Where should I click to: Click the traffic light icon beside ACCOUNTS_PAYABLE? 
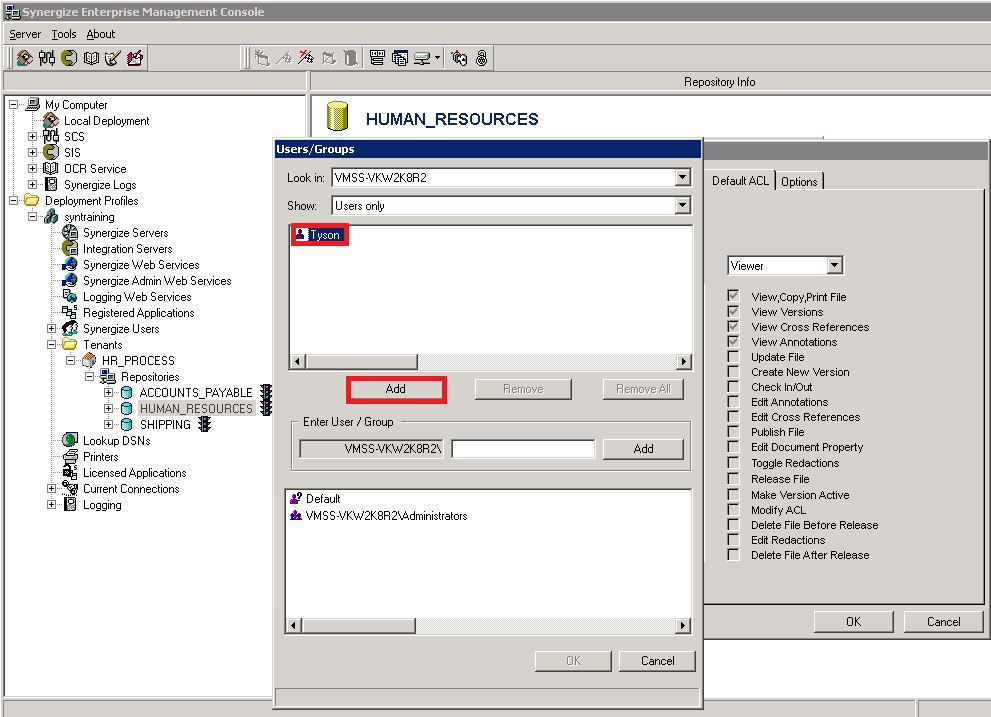(x=266, y=392)
